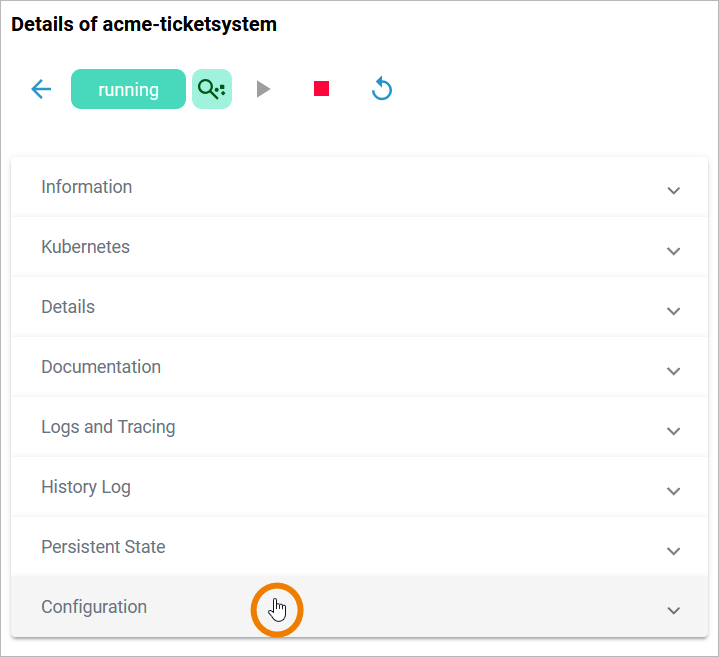Expand the History Log chevron

[x=673, y=490]
